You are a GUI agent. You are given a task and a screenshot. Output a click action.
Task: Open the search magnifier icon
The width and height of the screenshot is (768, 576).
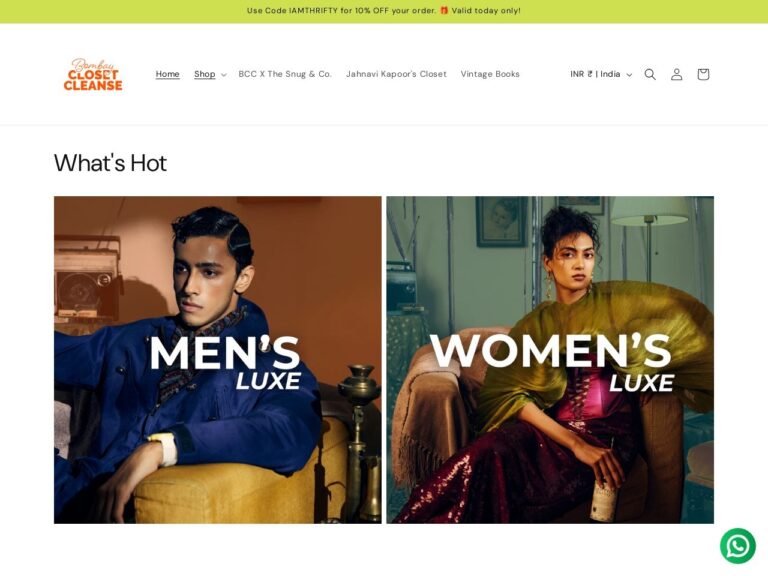coord(650,74)
